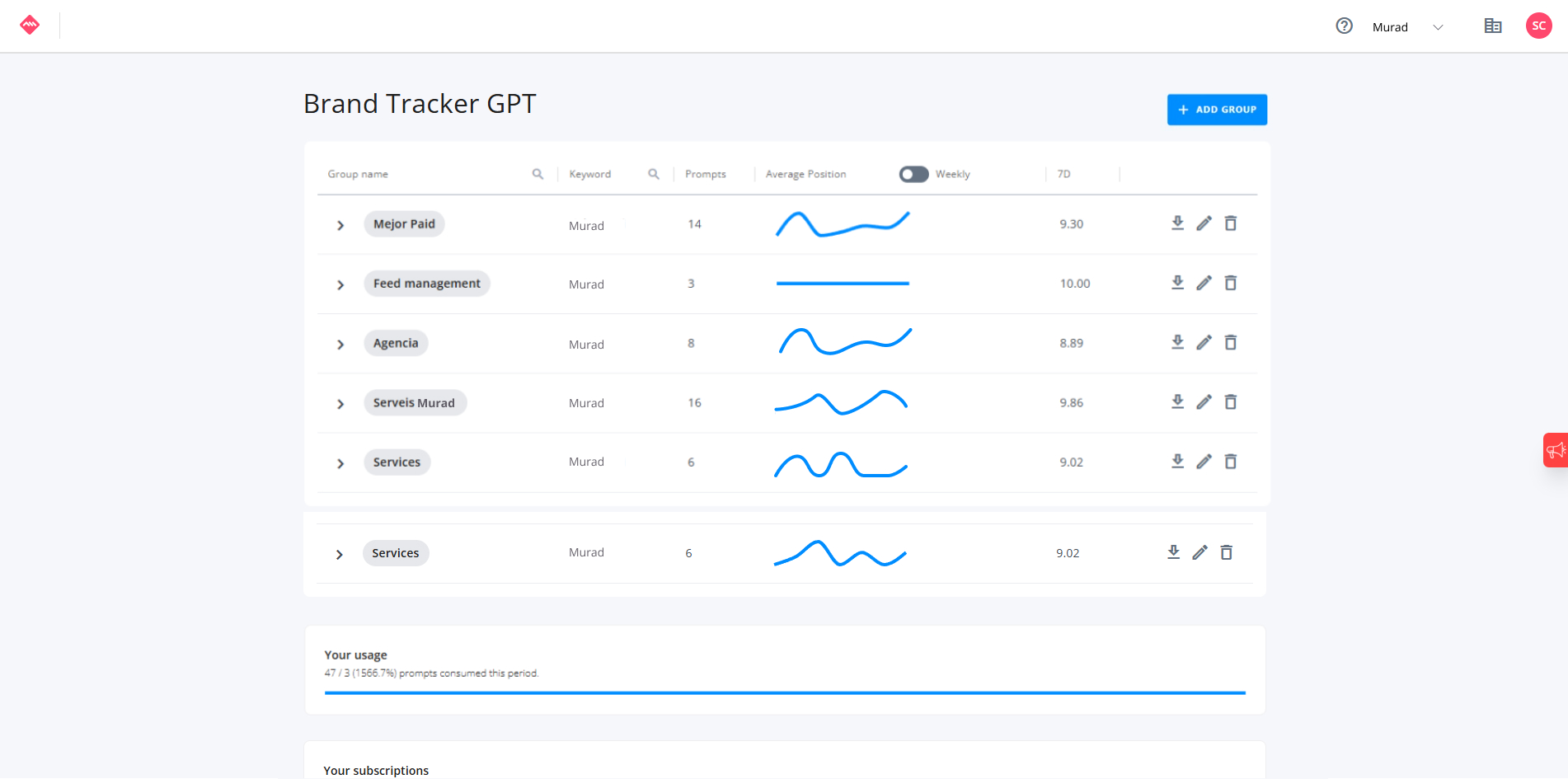Click the usage progress bar
Viewport: 1568px width, 779px height.
tap(785, 693)
